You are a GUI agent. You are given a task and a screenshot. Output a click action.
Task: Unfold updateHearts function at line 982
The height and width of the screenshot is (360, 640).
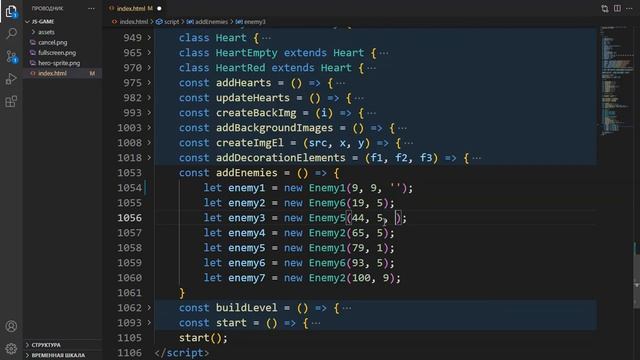pyautogui.click(x=149, y=98)
